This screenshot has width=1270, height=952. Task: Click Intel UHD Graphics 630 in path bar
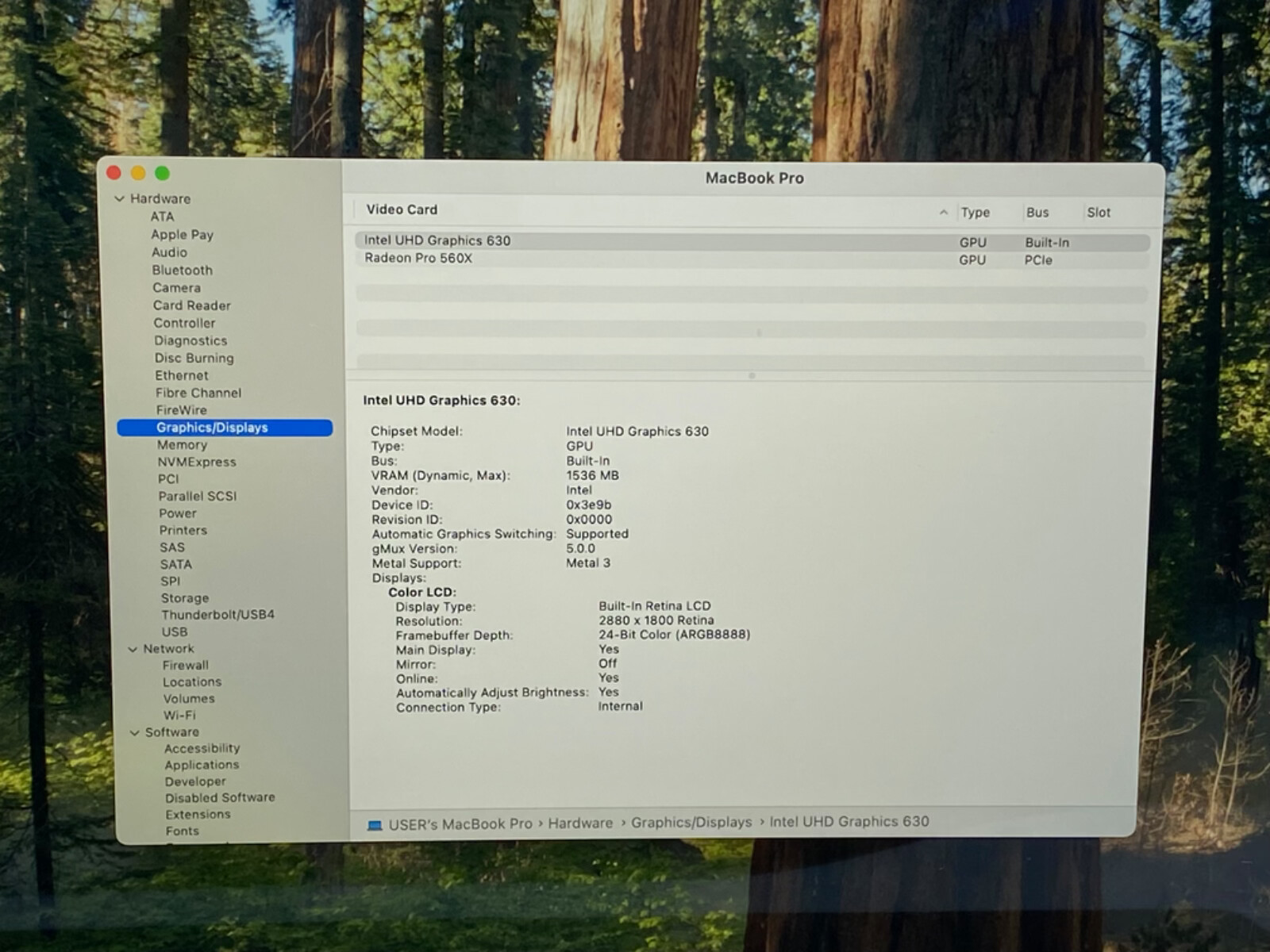pyautogui.click(x=849, y=822)
